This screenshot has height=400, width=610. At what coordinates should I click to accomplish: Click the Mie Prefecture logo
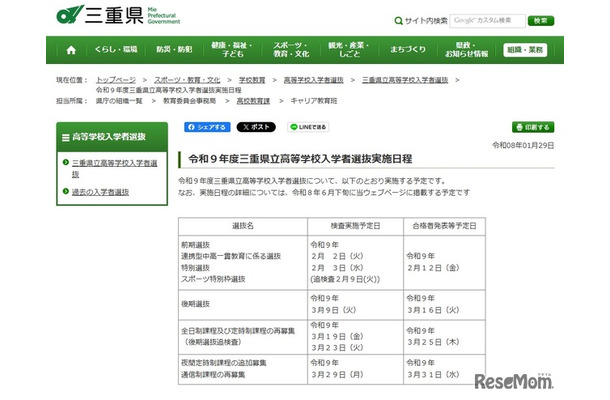[118, 16]
